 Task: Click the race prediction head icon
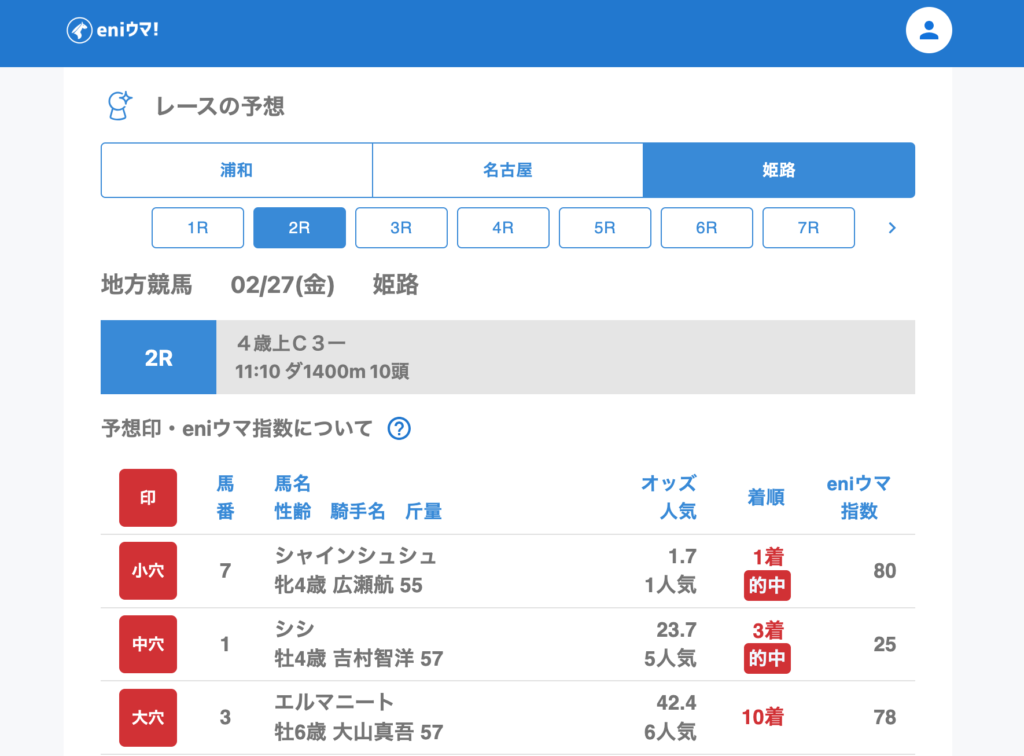tap(120, 106)
